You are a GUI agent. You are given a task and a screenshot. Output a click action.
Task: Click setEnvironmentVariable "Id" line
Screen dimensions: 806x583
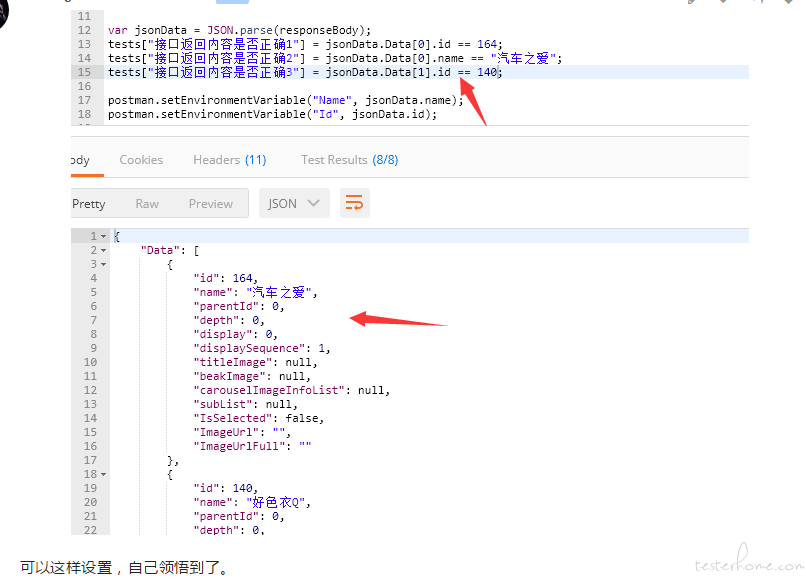point(272,114)
